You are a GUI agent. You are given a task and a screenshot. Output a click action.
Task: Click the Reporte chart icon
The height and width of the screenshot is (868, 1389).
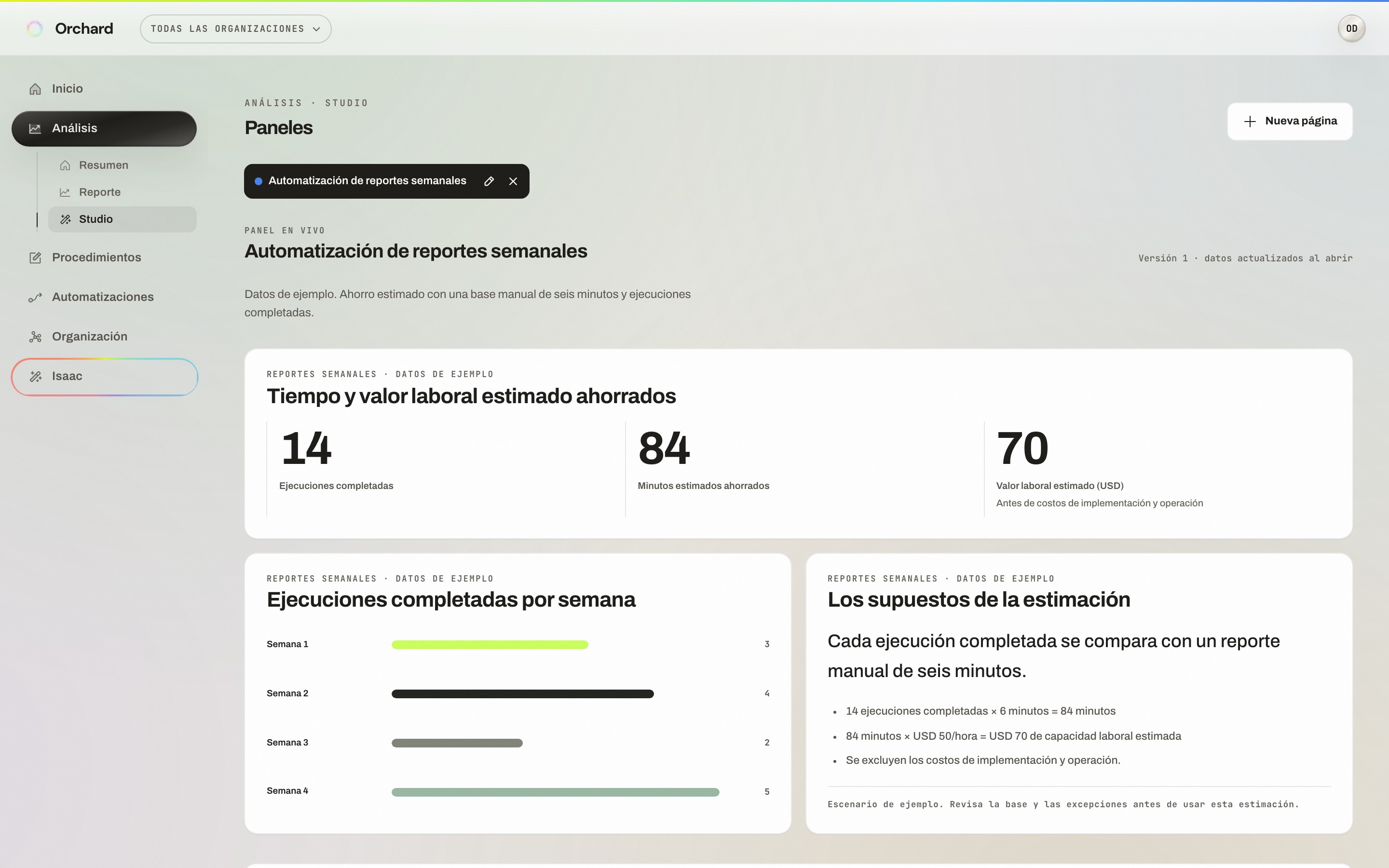(x=66, y=192)
